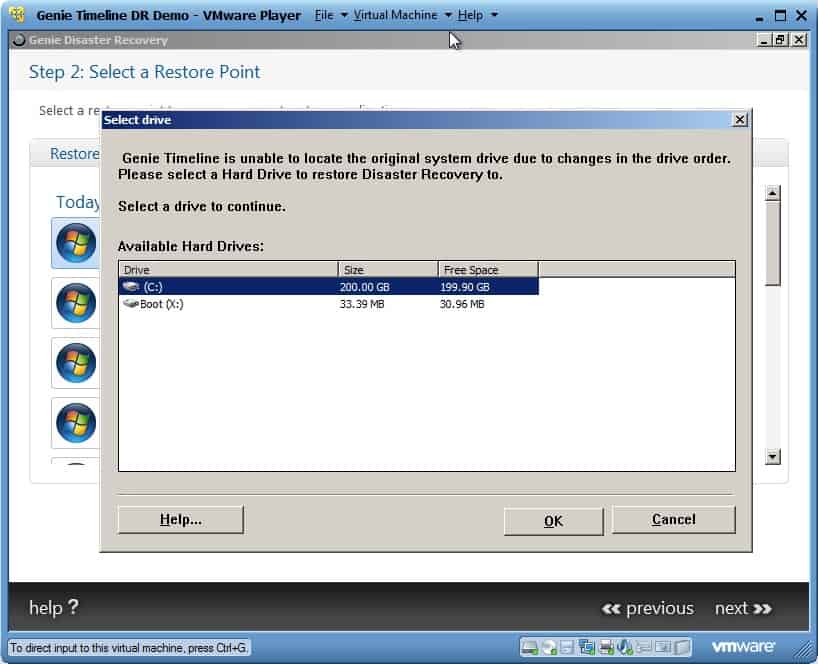
Task: Sort by the Drive column header
Action: (228, 270)
